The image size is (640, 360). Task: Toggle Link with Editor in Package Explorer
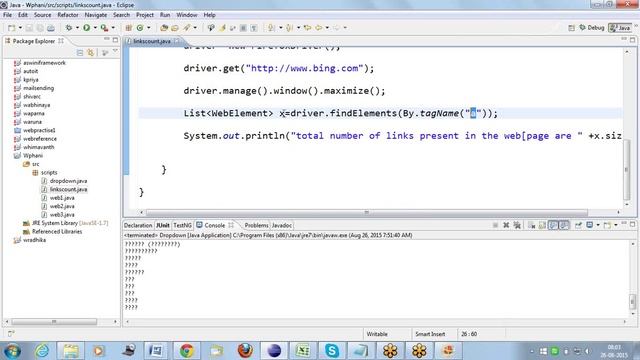[91, 53]
